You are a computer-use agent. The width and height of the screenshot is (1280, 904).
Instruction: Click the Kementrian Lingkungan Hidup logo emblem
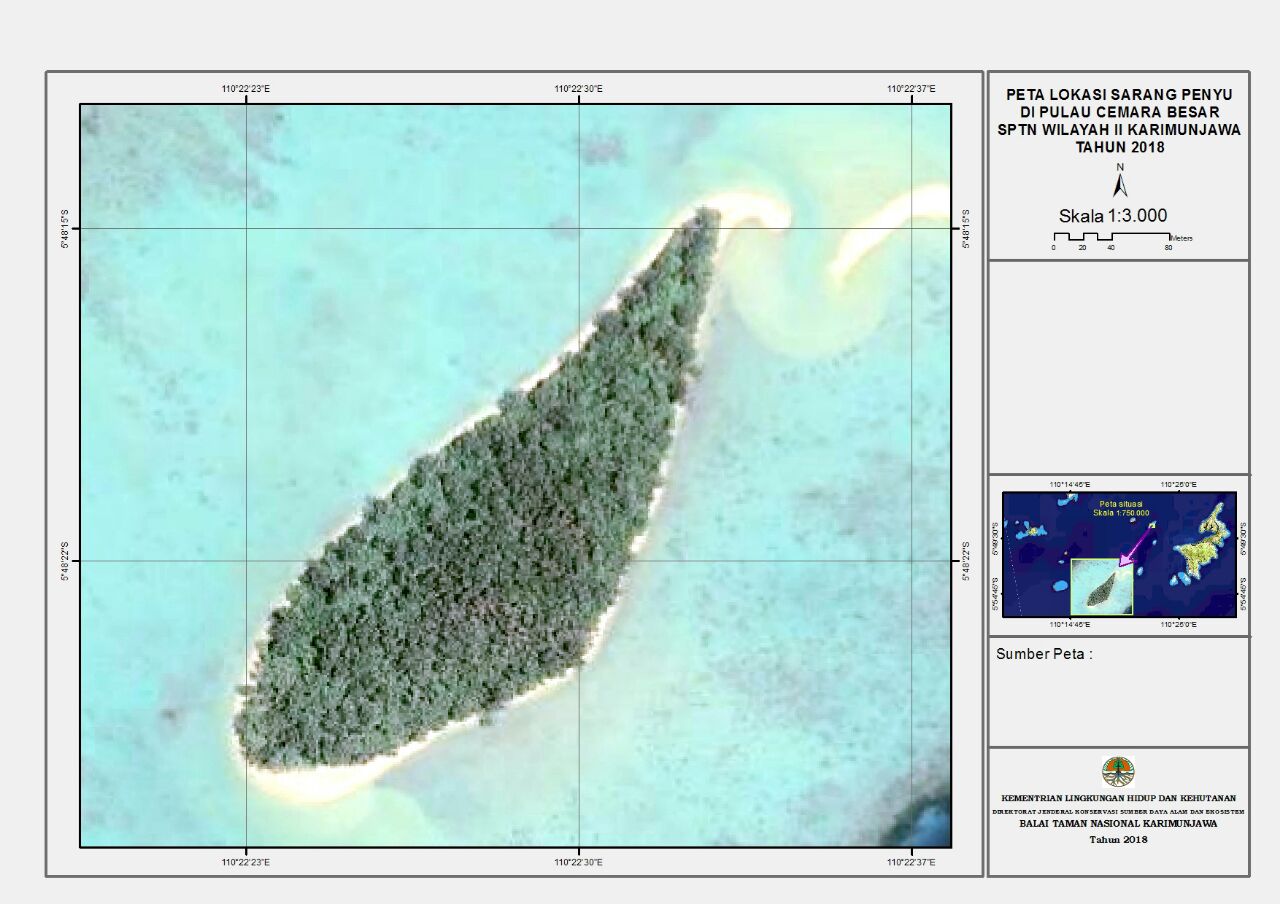tap(1118, 772)
